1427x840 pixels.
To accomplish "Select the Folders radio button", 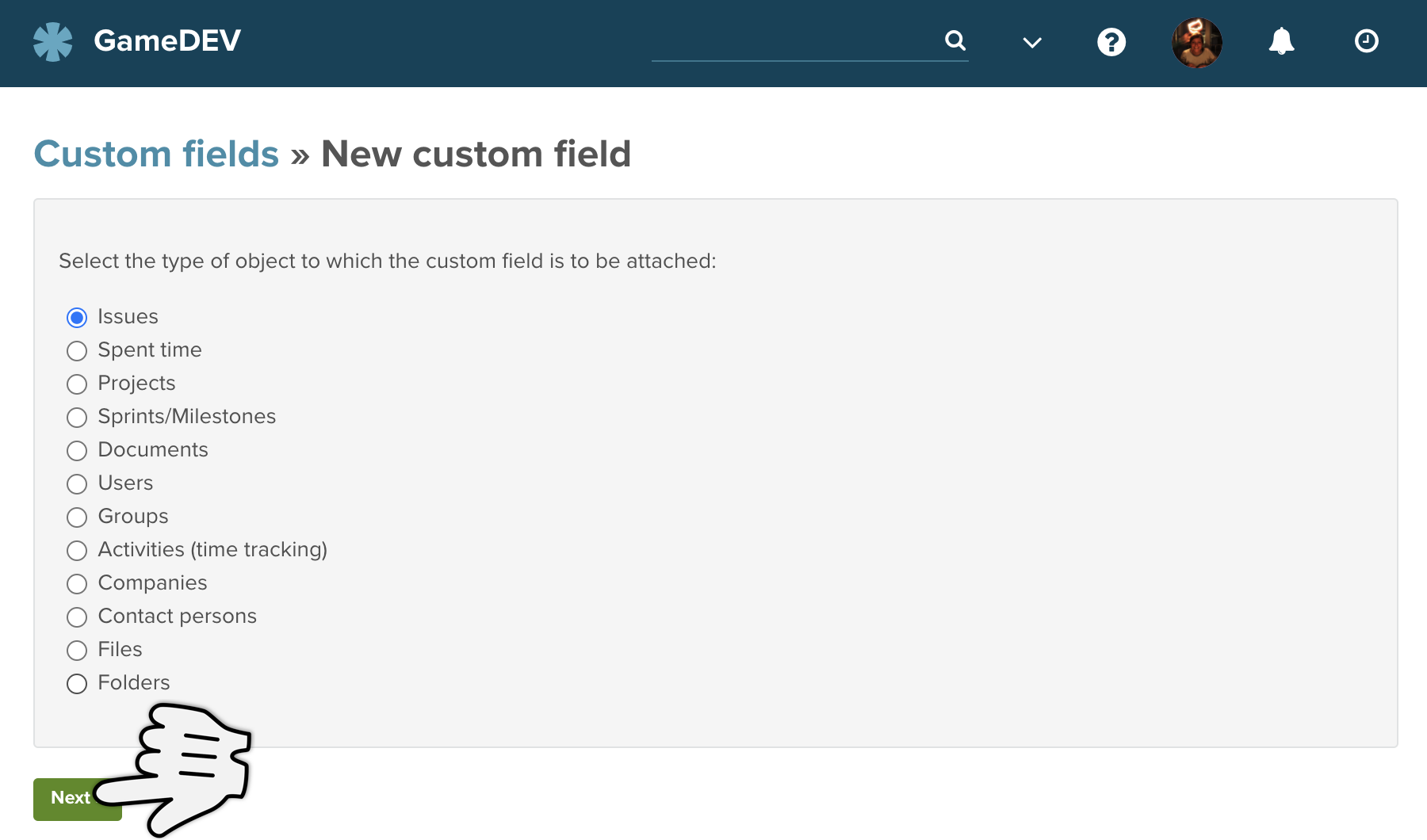I will click(x=77, y=684).
